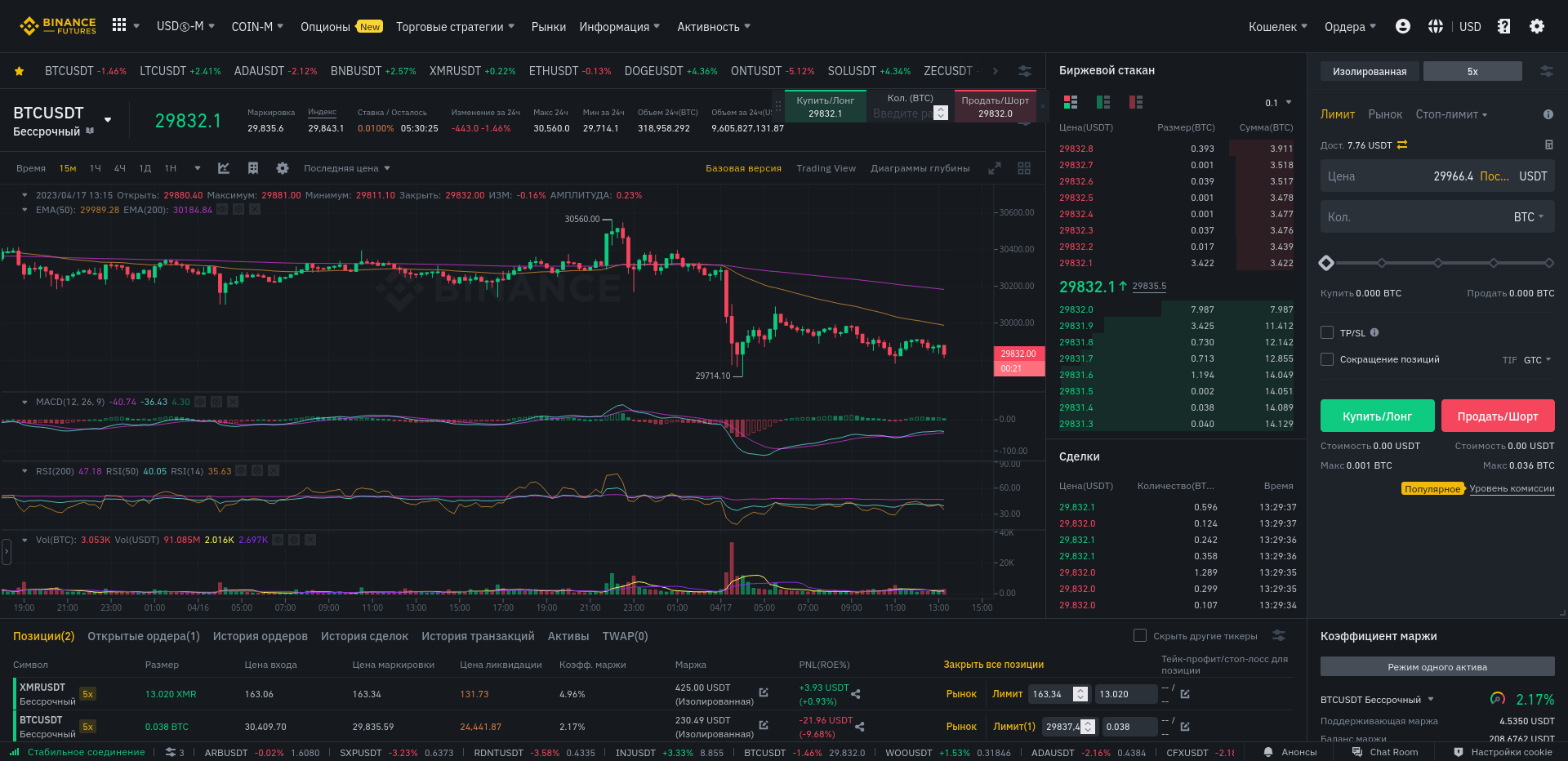Viewport: 1568px width, 761px height.
Task: Open the apps grid menu
Action: 119,25
